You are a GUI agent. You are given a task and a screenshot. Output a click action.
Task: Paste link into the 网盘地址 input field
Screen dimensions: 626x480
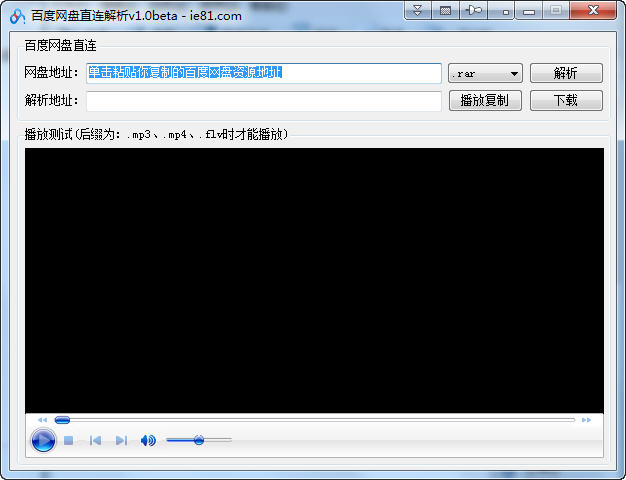(x=263, y=73)
